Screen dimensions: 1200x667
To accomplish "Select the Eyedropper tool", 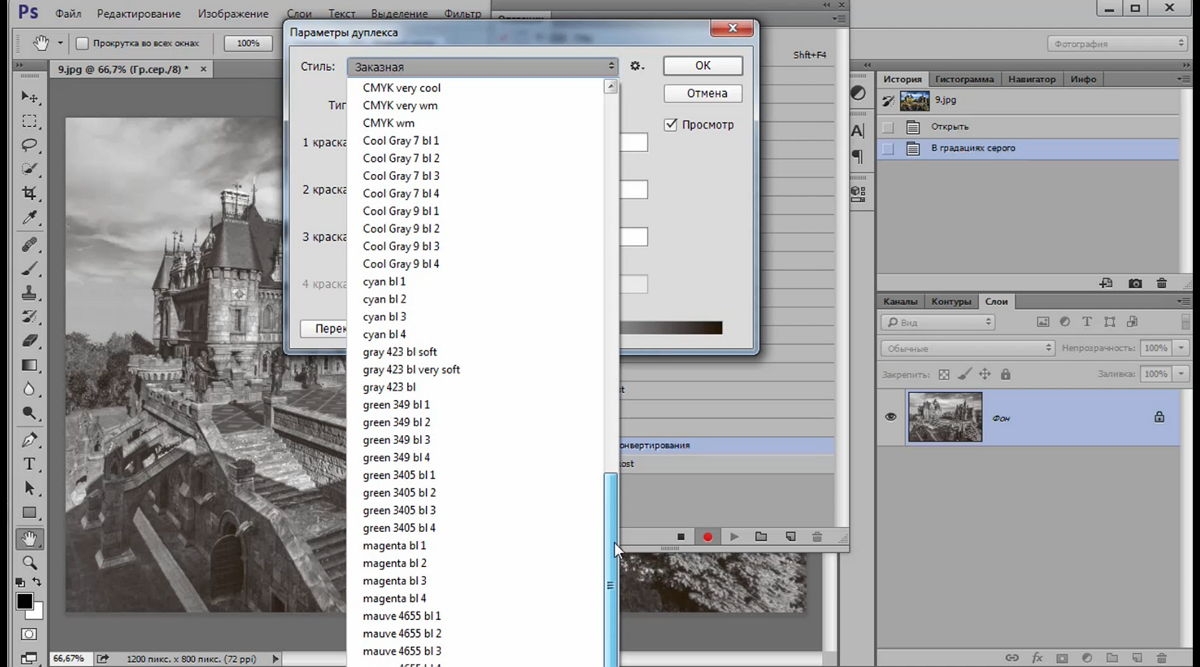I will pyautogui.click(x=30, y=217).
